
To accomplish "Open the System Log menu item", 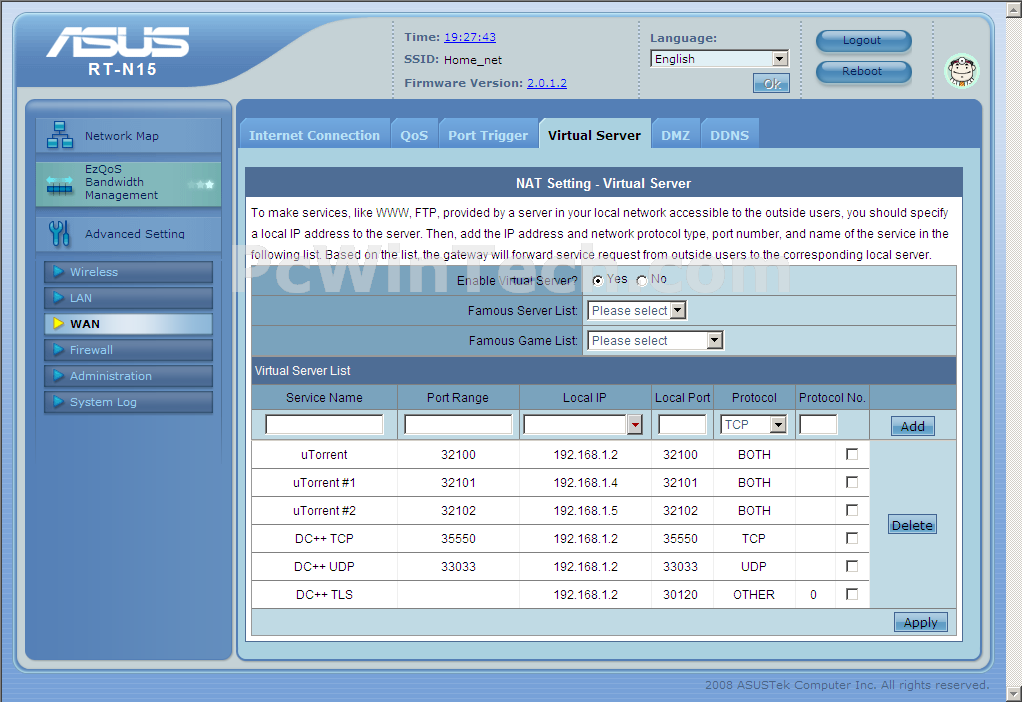I will [128, 402].
